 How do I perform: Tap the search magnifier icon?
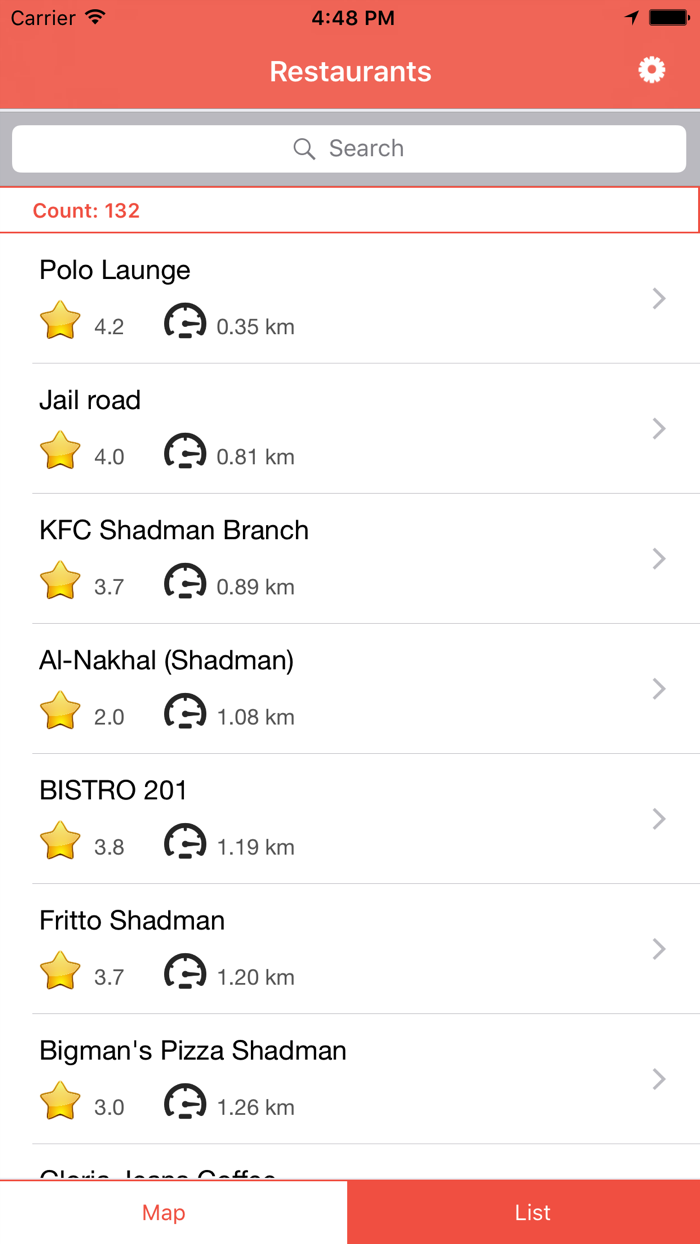[x=304, y=148]
